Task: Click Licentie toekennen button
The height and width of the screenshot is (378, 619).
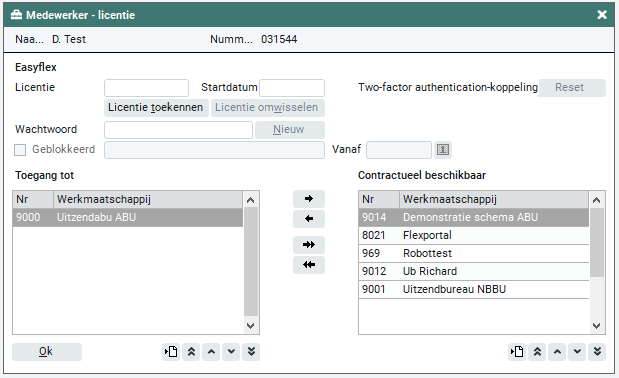Action: (x=156, y=108)
